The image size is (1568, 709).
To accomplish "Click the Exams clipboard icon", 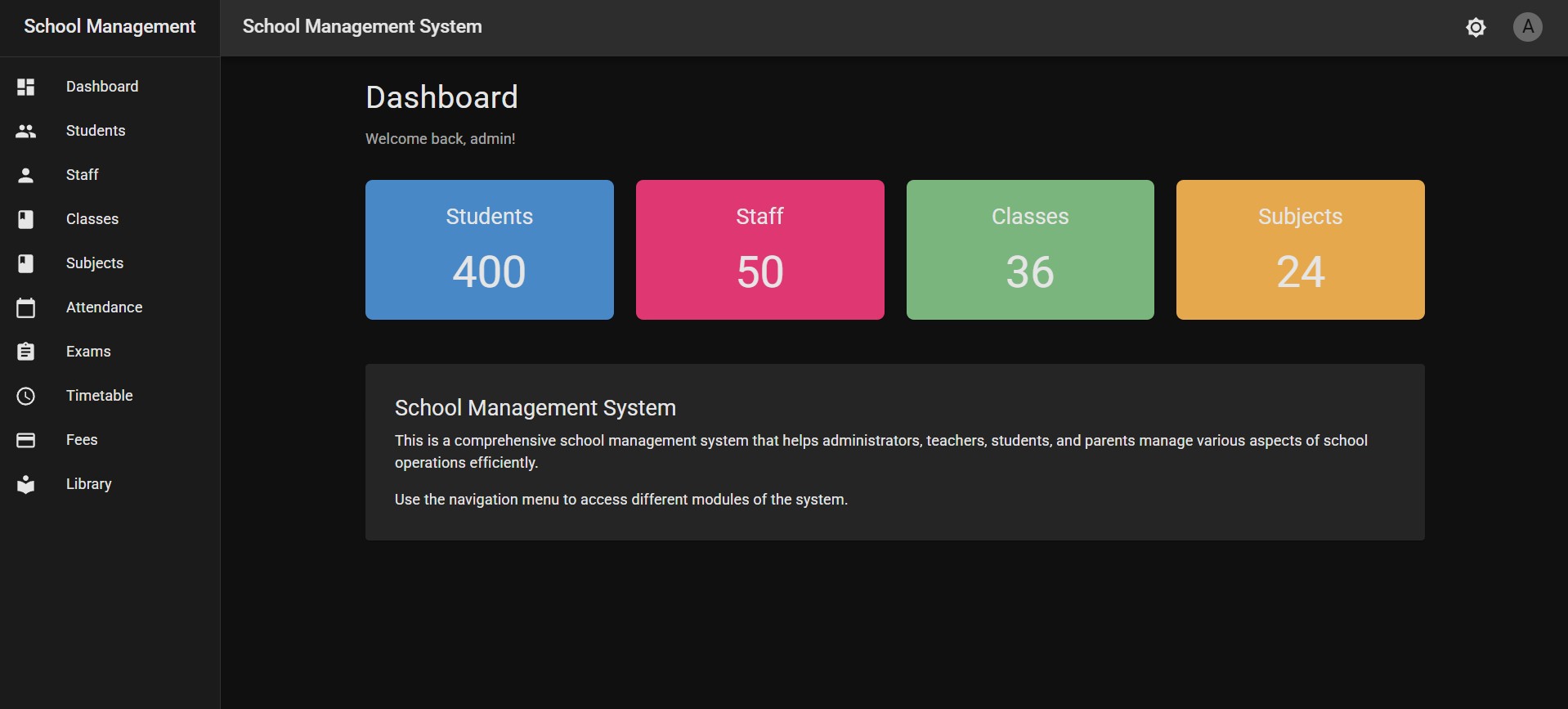I will (26, 352).
